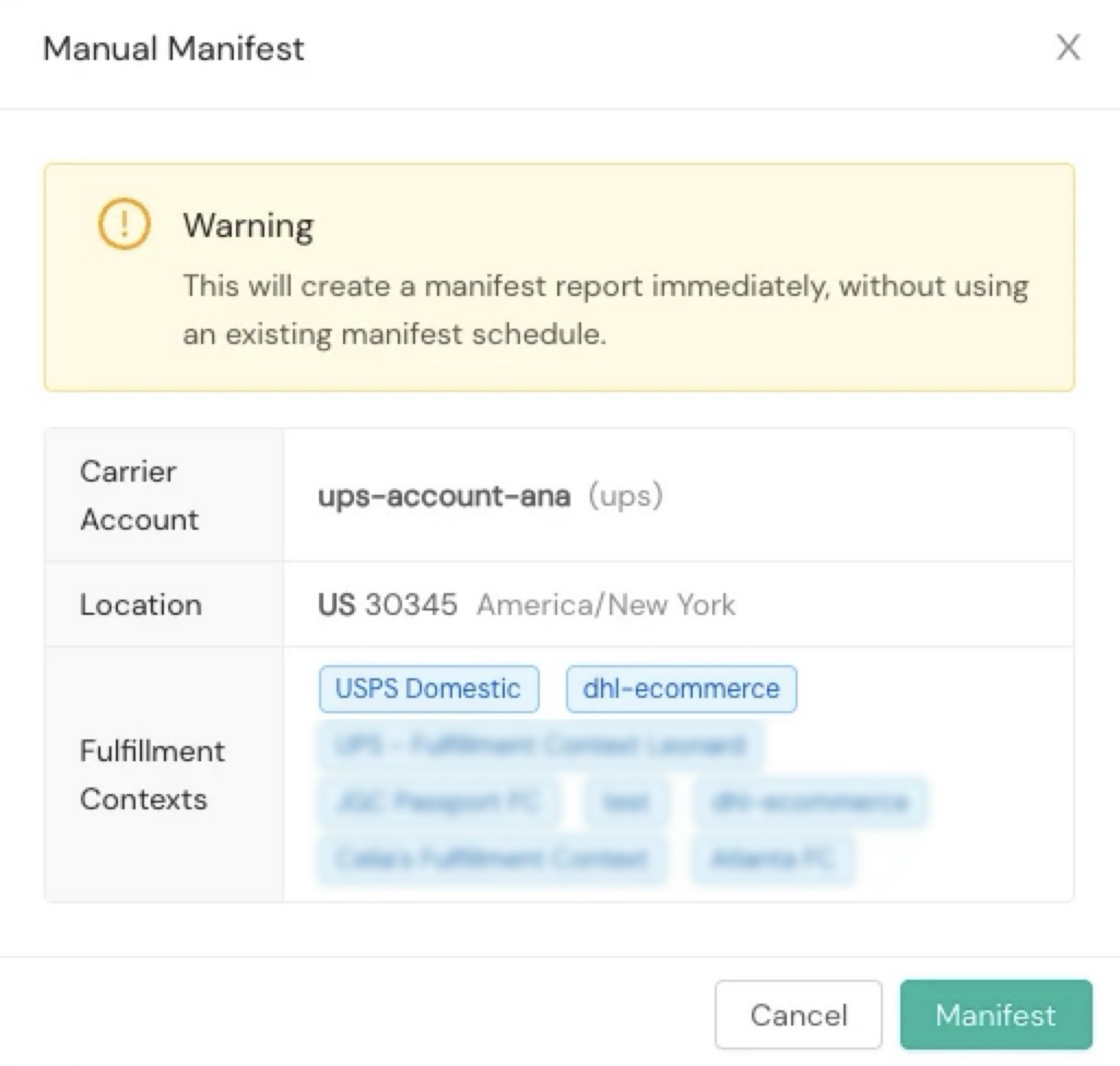Click the America/New York timezone text
The width and height of the screenshot is (1120, 1066).
pyautogui.click(x=605, y=604)
